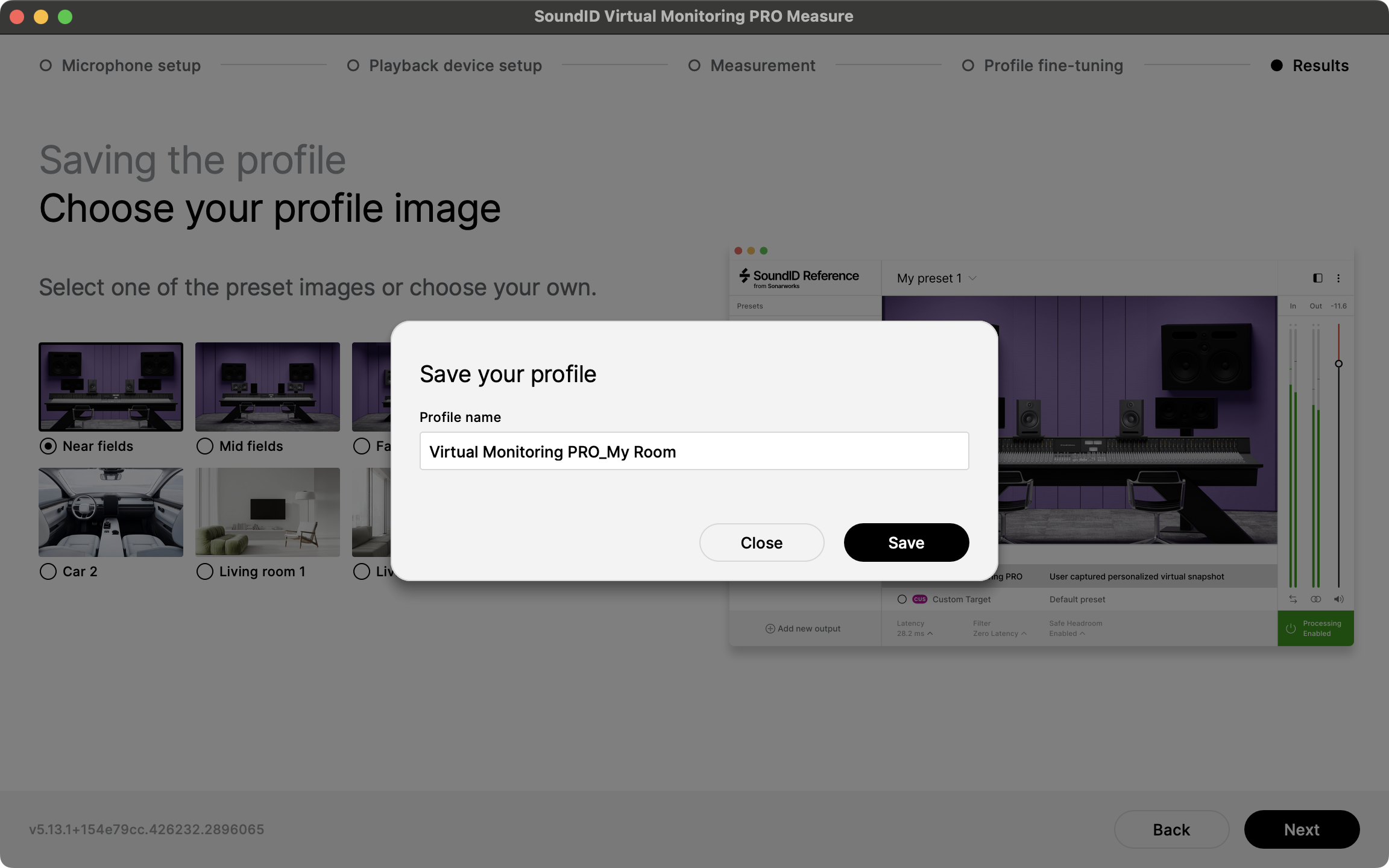Viewport: 1389px width, 868px height.
Task: Open the three-dot more options menu
Action: click(x=1338, y=278)
